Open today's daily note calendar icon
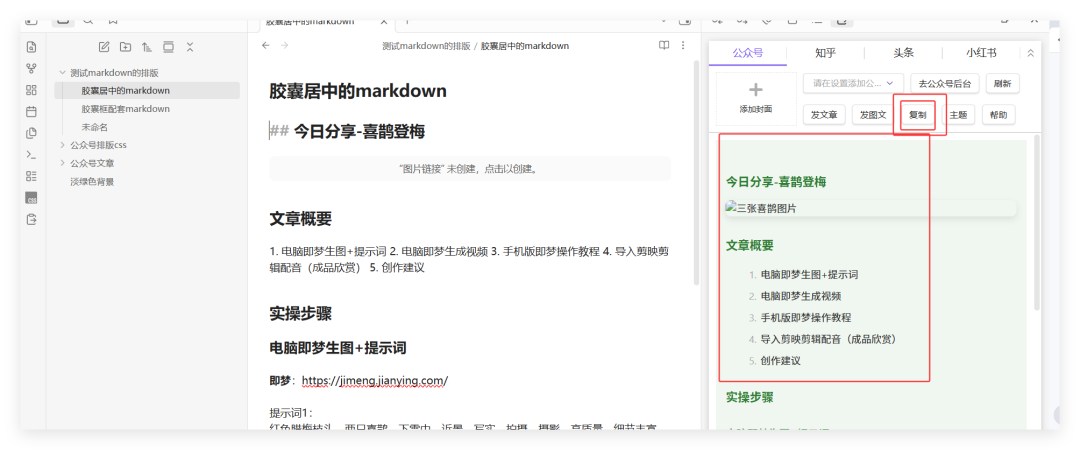1080x450 pixels. coord(31,111)
